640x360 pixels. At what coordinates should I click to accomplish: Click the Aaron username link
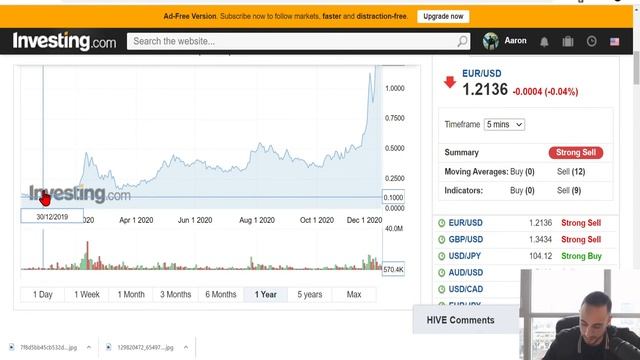(x=515, y=41)
